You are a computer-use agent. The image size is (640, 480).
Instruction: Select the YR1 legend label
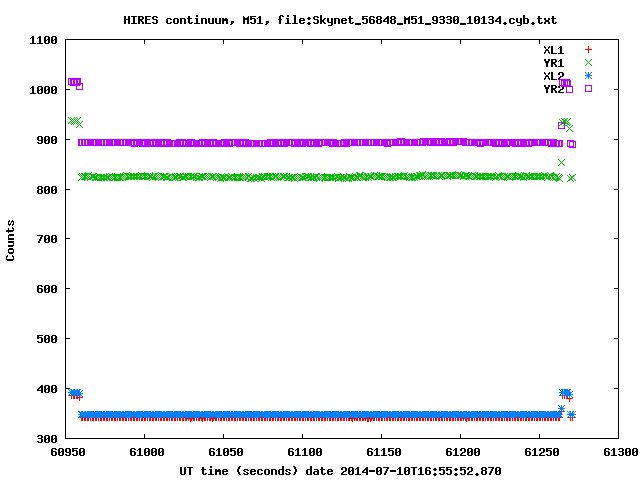click(553, 63)
